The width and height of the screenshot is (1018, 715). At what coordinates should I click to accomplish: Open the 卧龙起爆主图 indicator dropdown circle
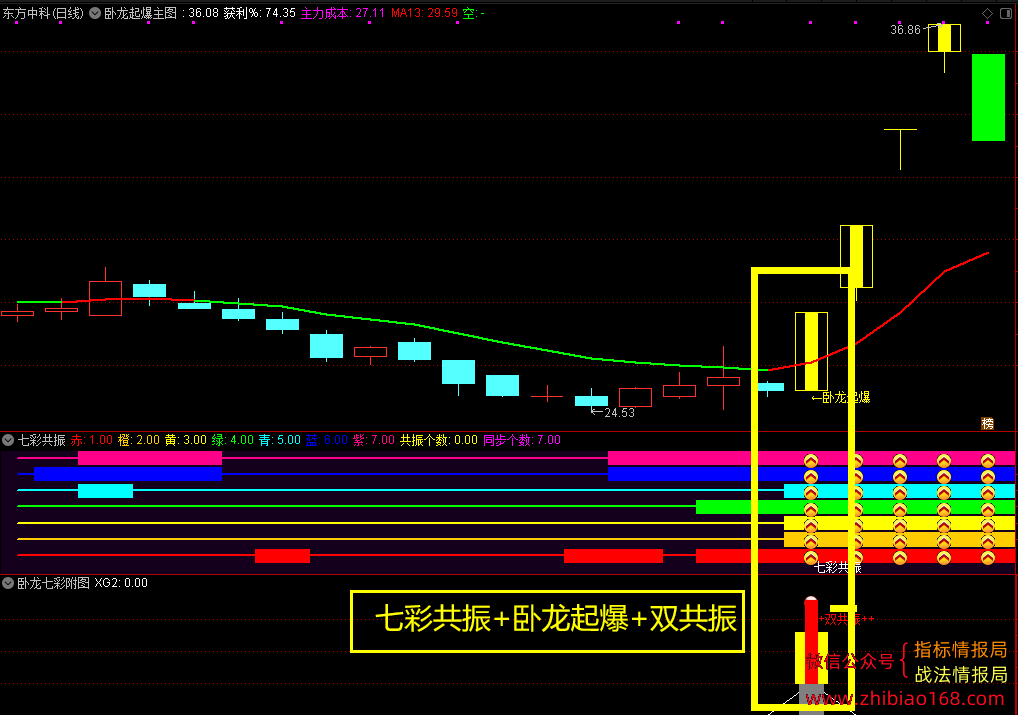point(95,13)
